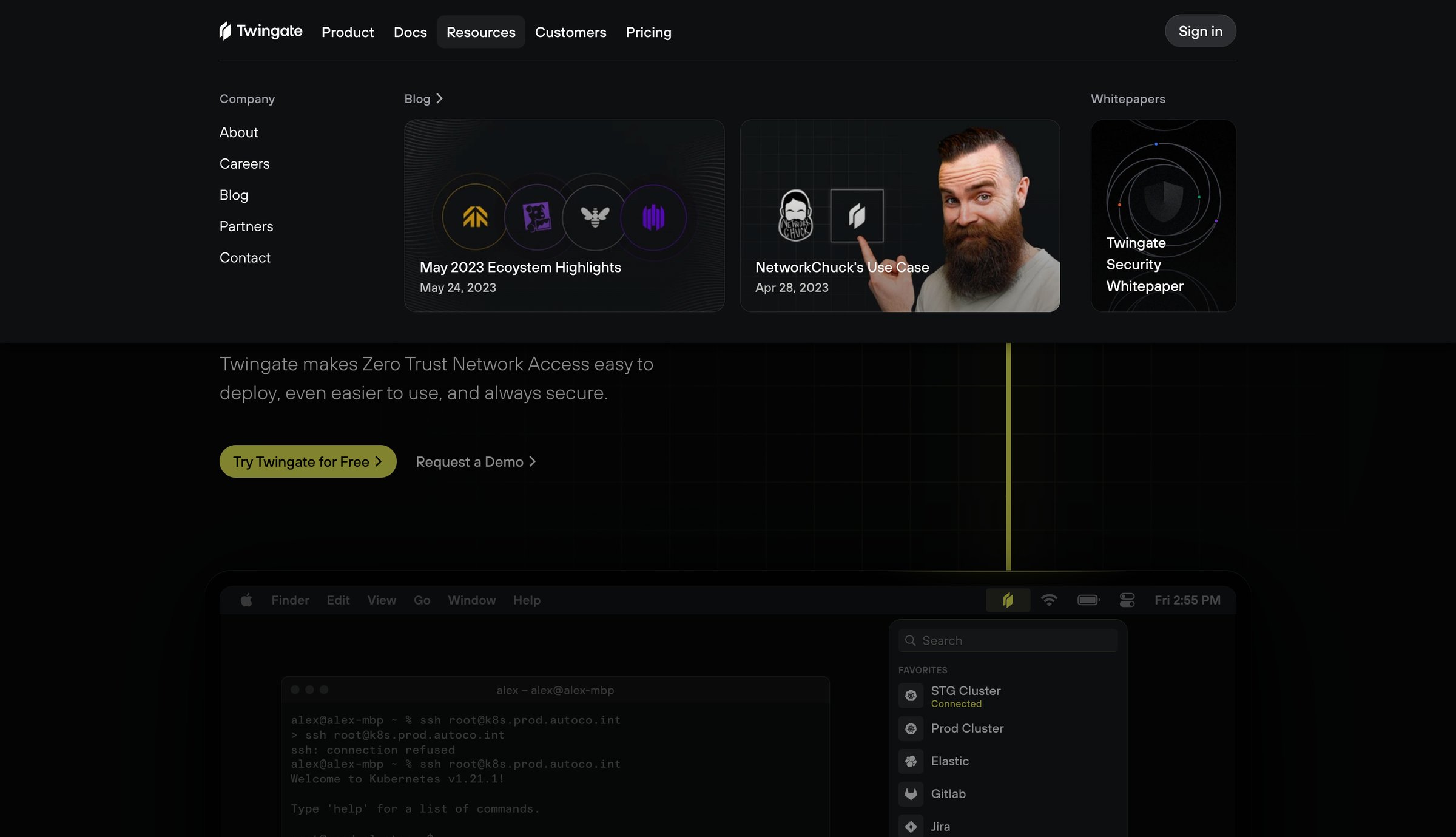Click the Elastic icon in favorites list
The height and width of the screenshot is (837, 1456).
click(x=911, y=761)
